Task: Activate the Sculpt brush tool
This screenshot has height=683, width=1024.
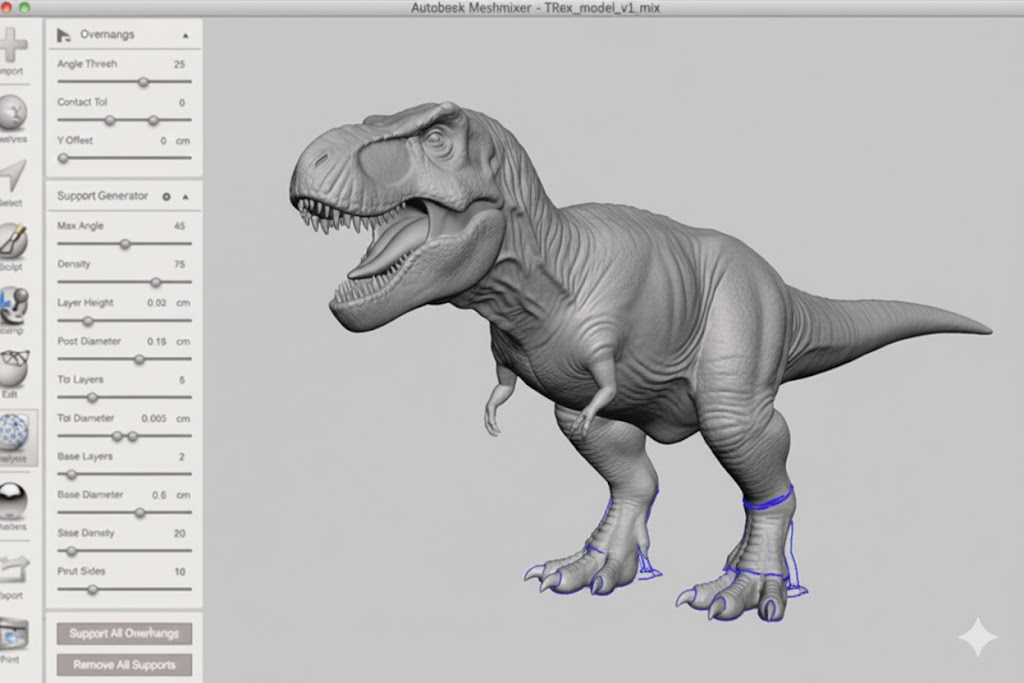Action: coord(14,240)
